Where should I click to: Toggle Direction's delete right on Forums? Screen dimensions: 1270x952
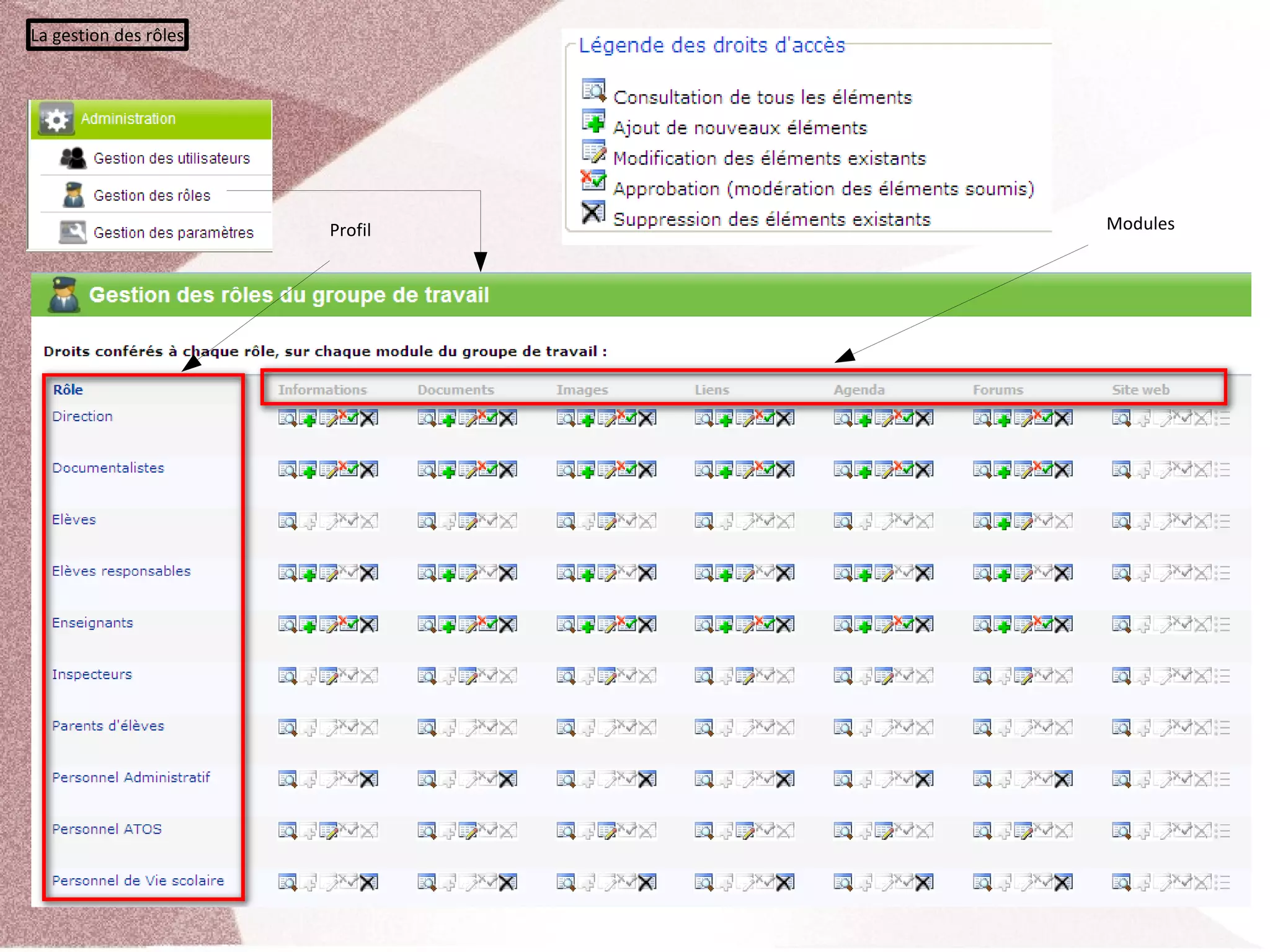[1064, 419]
